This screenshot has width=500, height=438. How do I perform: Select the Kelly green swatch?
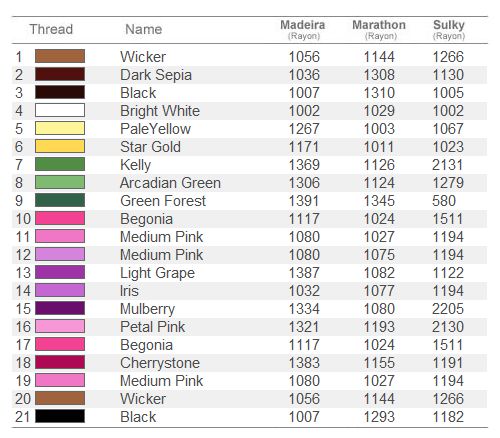point(60,164)
